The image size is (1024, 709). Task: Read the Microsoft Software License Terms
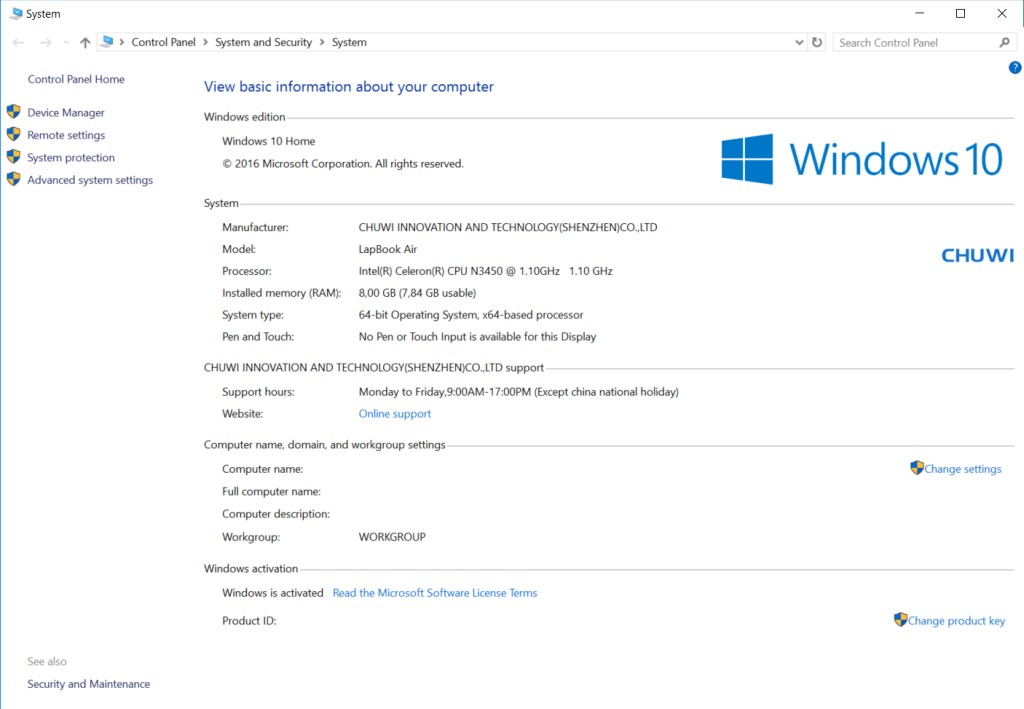coord(434,593)
